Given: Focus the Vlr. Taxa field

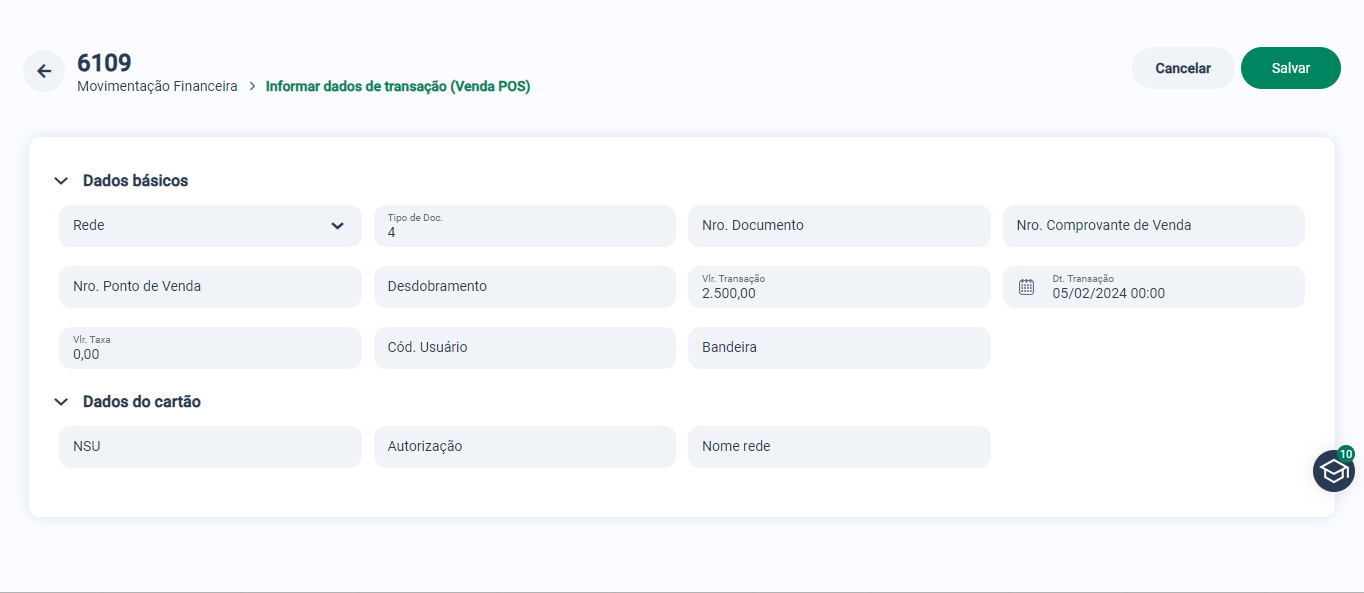Looking at the screenshot, I should pyautogui.click(x=210, y=348).
